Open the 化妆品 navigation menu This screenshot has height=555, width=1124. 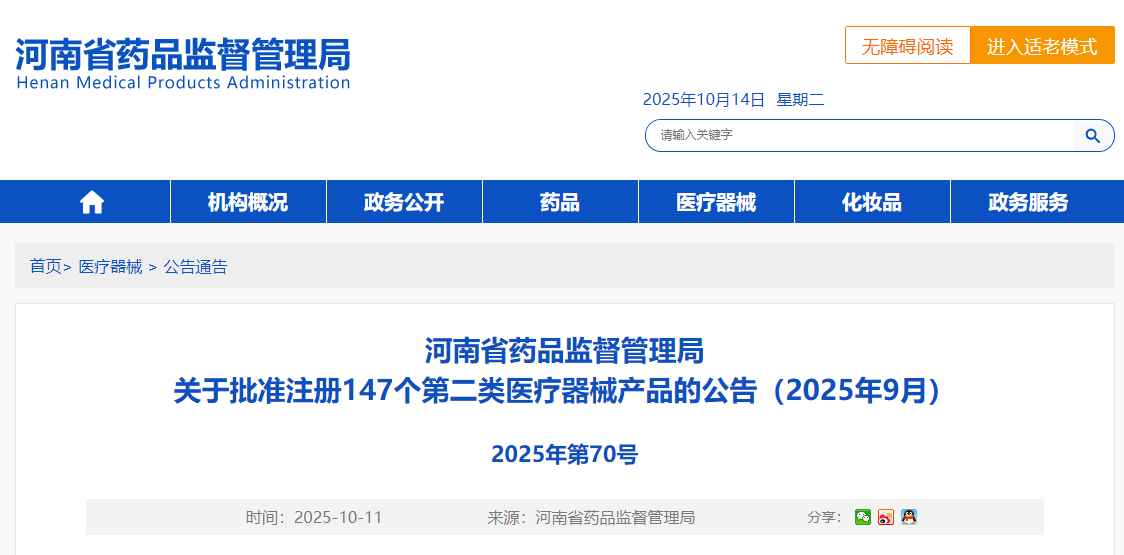point(872,202)
